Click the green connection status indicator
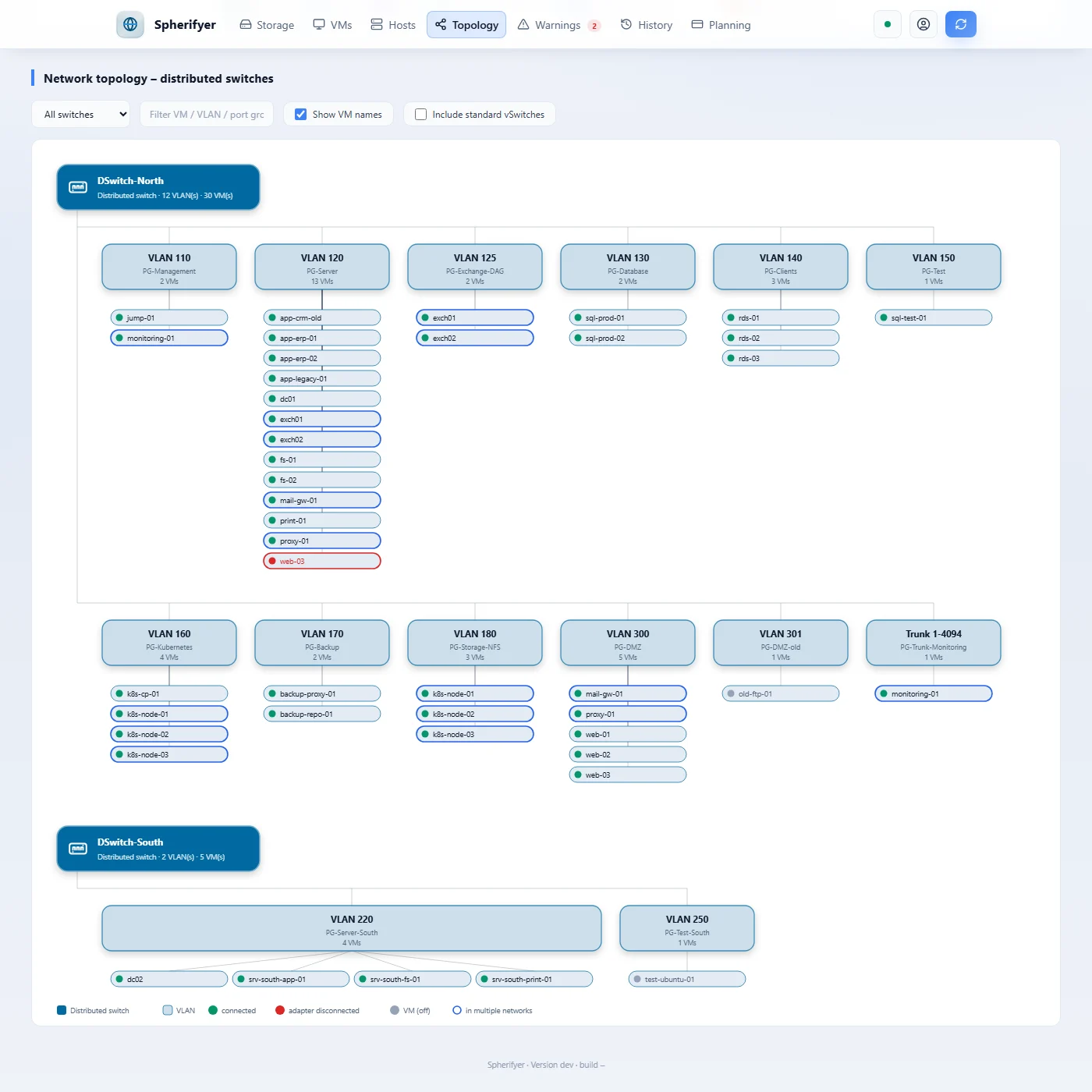 888,24
